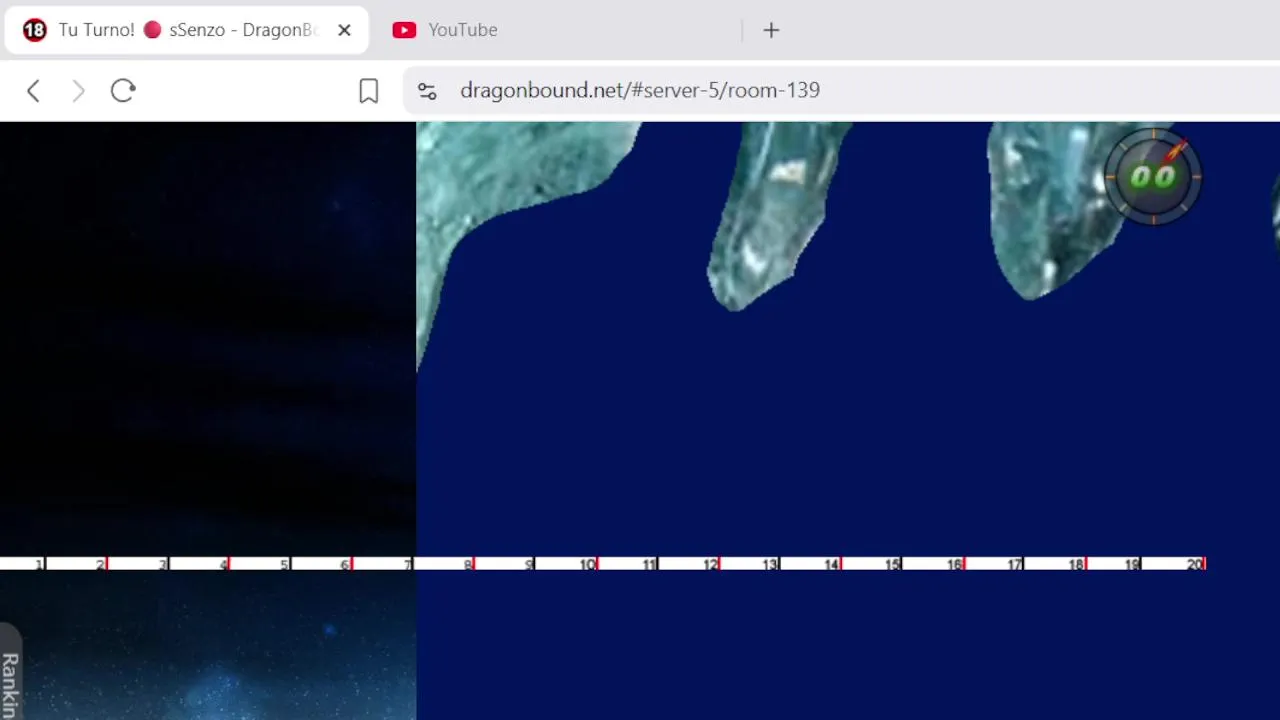Click the DragonBound 18 favicon
This screenshot has width=1280, height=720.
pyautogui.click(x=34, y=30)
